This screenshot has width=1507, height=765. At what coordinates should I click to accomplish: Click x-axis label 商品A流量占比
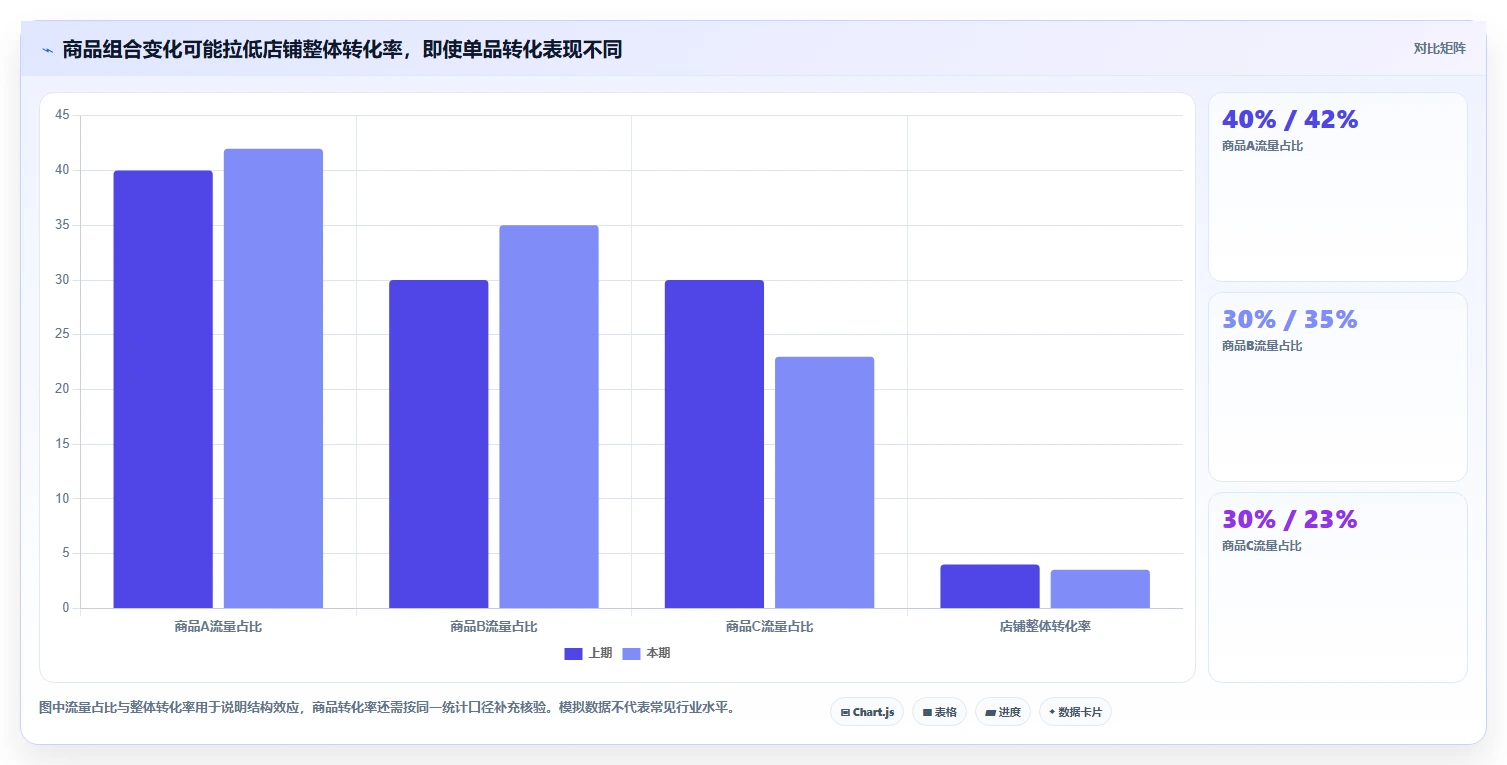(218, 627)
